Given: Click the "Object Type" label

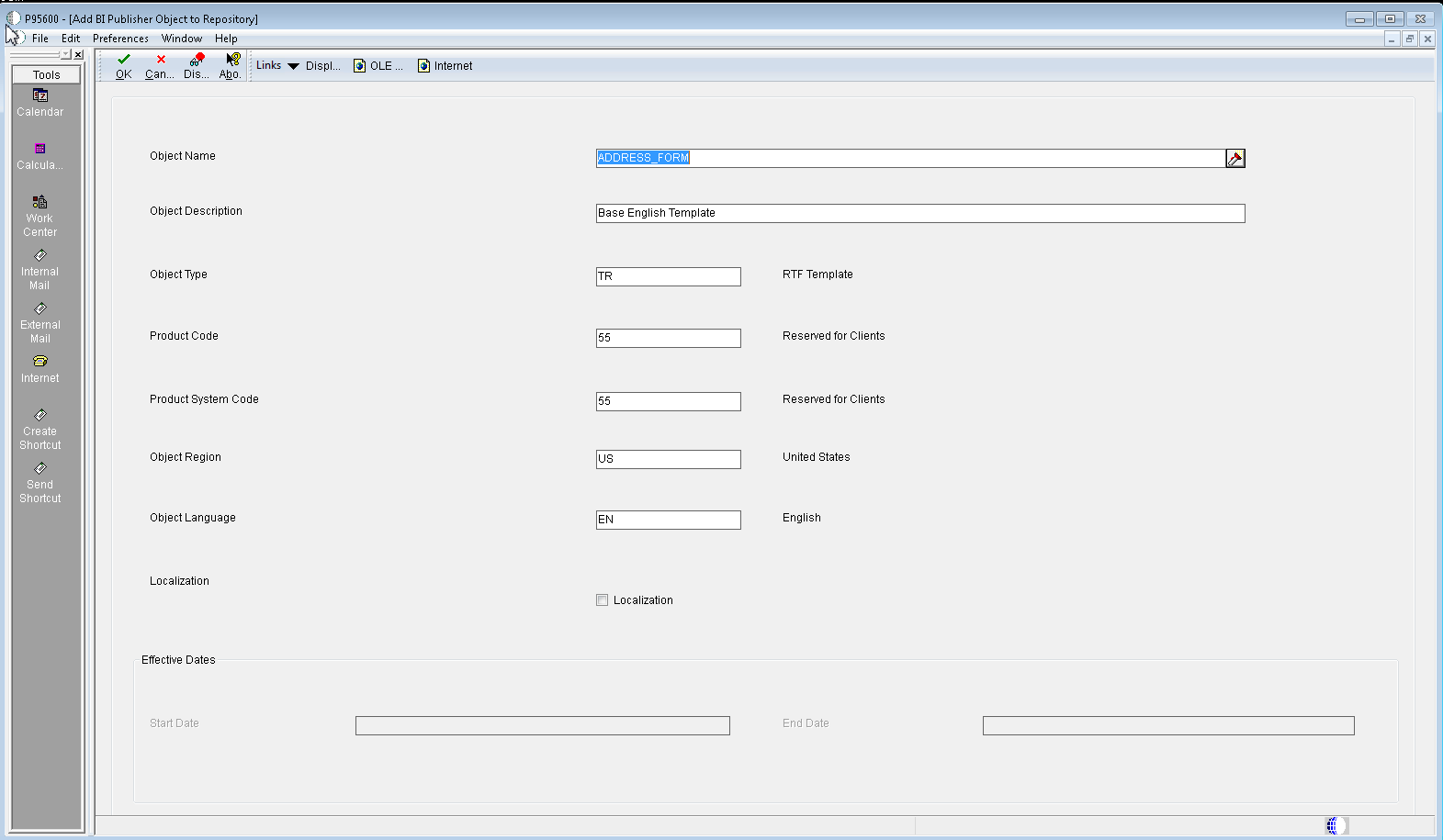Looking at the screenshot, I should tap(178, 274).
